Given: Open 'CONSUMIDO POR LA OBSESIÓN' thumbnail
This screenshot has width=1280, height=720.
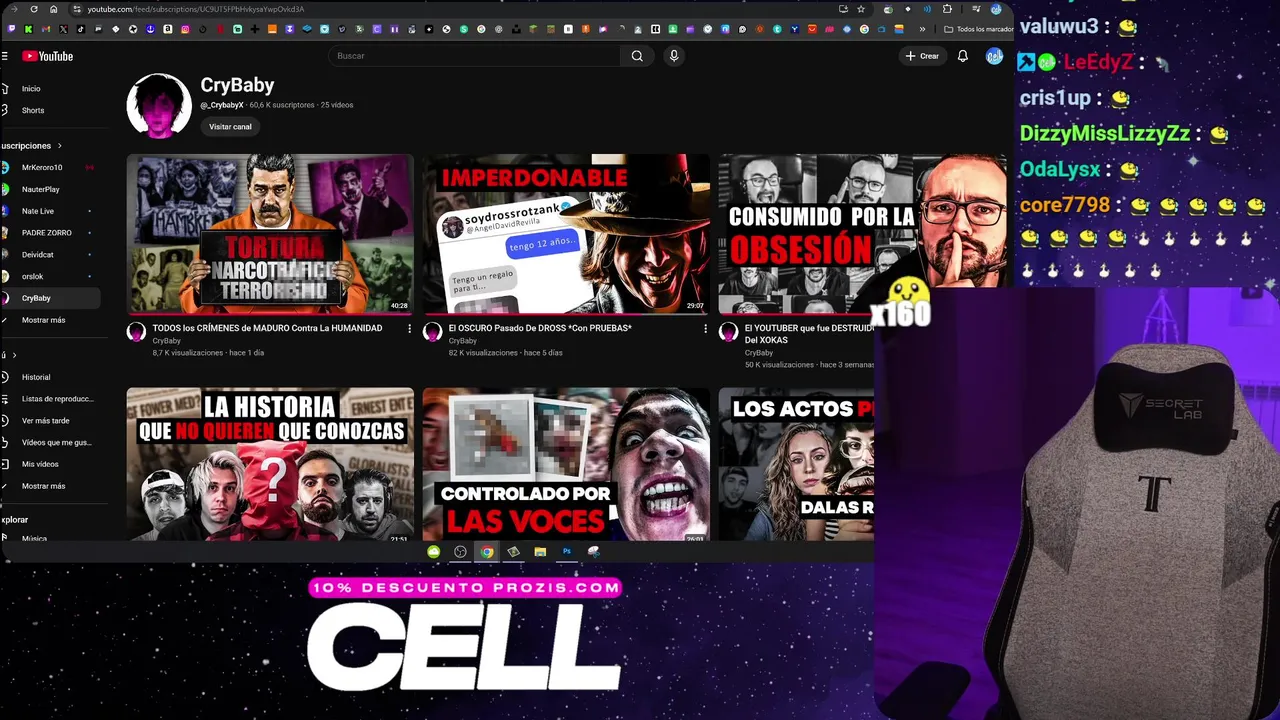Looking at the screenshot, I should 862,233.
